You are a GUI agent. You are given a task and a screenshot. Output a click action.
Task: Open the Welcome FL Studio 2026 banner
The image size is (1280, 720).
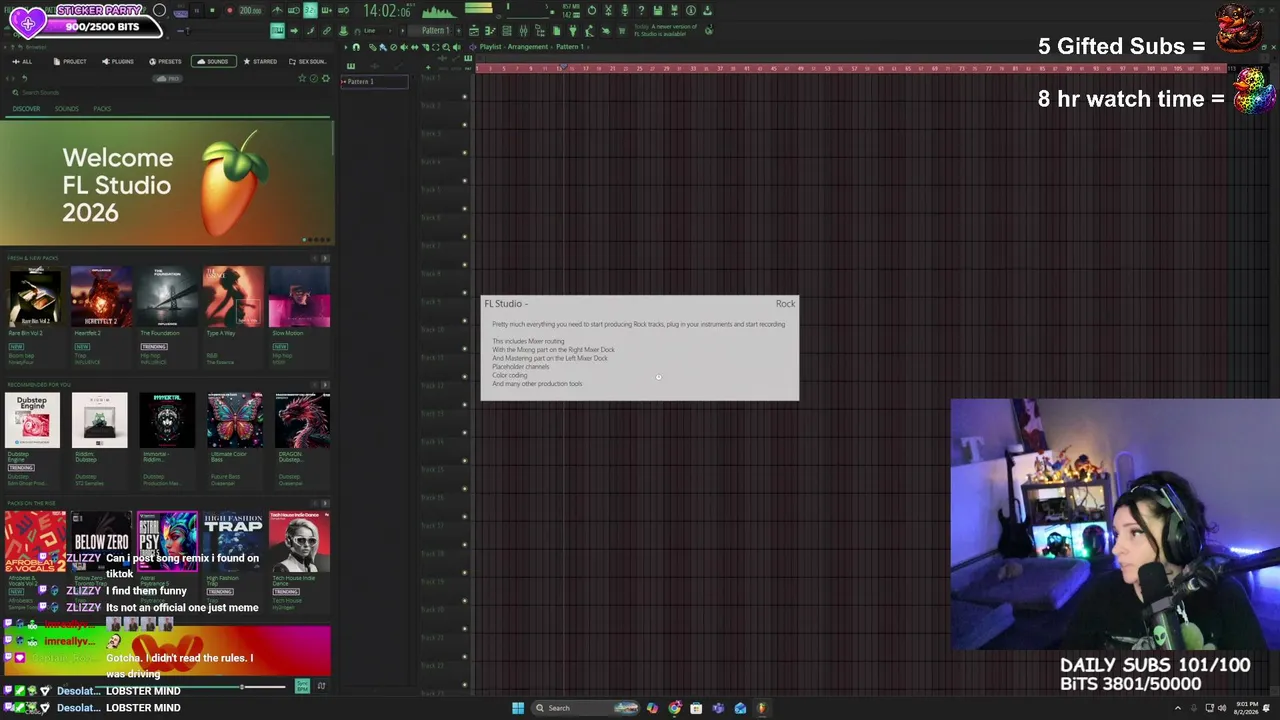(166, 182)
